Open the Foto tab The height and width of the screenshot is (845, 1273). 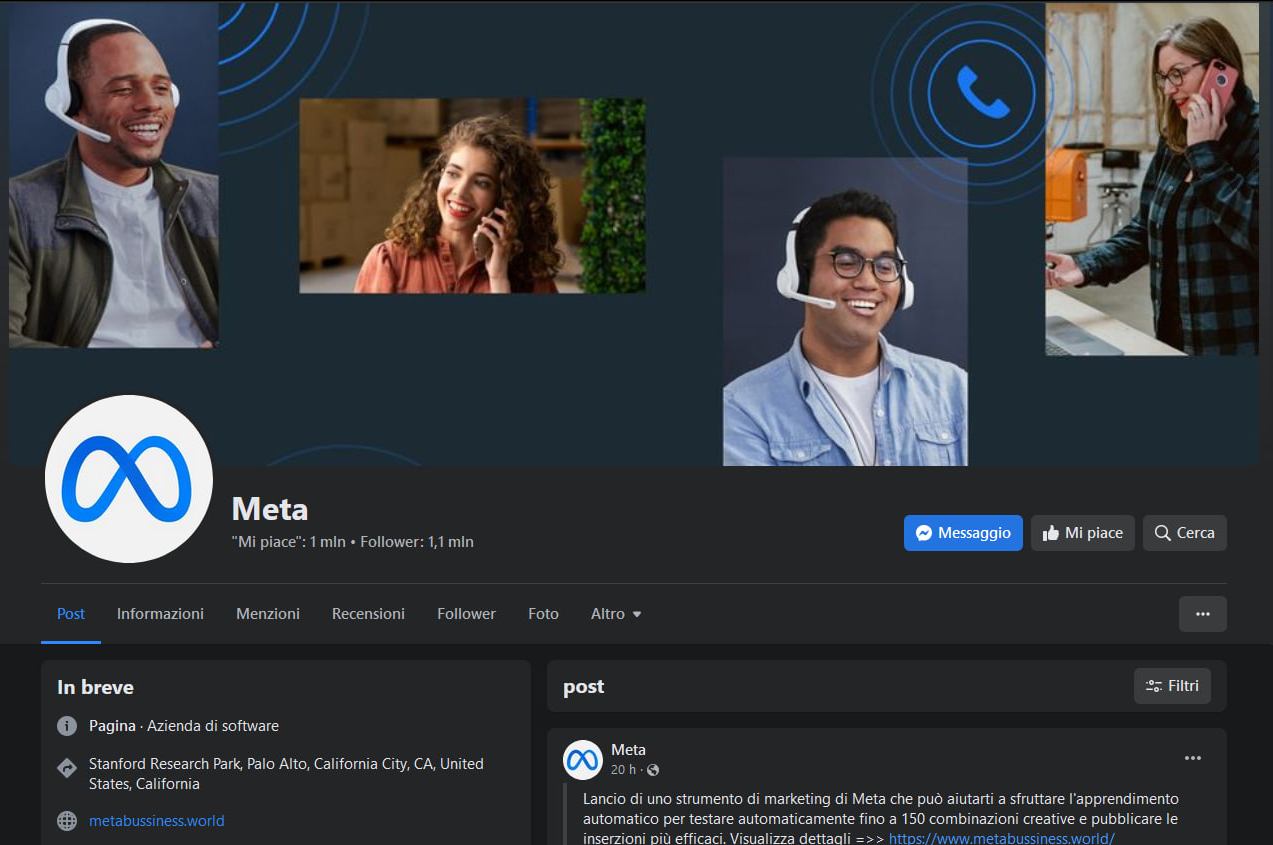(x=543, y=614)
